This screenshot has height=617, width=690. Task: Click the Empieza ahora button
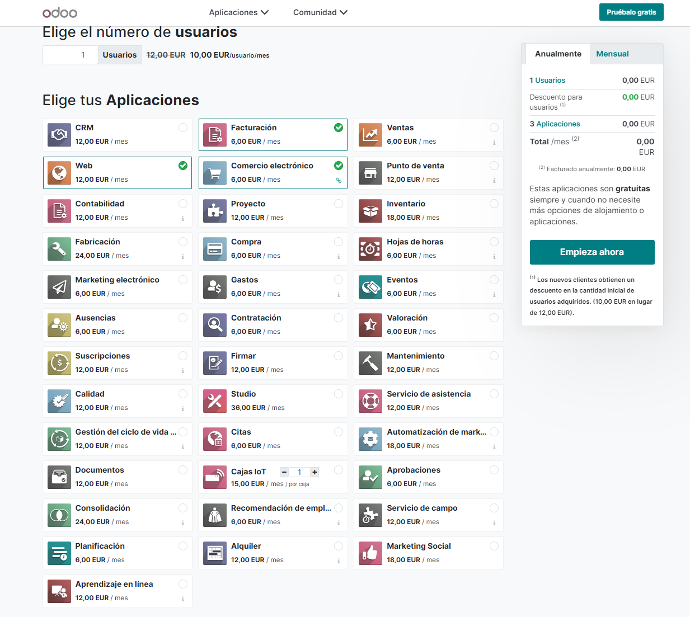(x=592, y=252)
